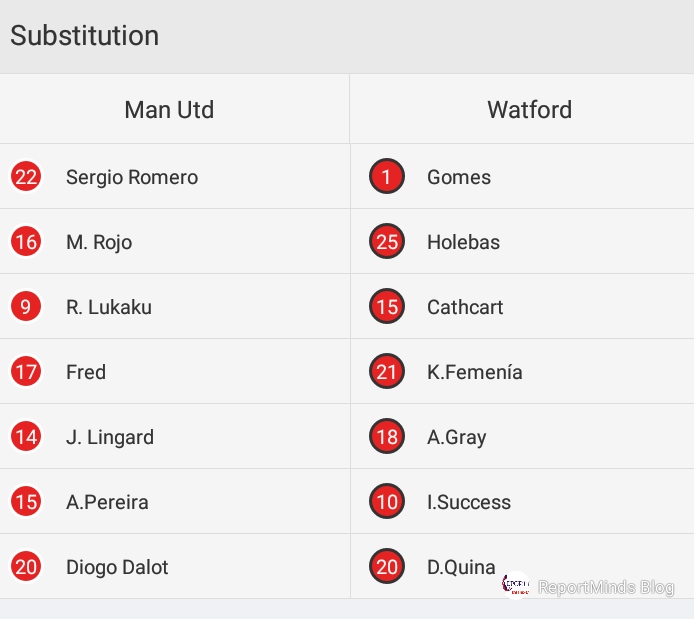Image resolution: width=694 pixels, height=619 pixels.
Task: Click the ReportMinds Blog watermark text
Action: (x=606, y=588)
